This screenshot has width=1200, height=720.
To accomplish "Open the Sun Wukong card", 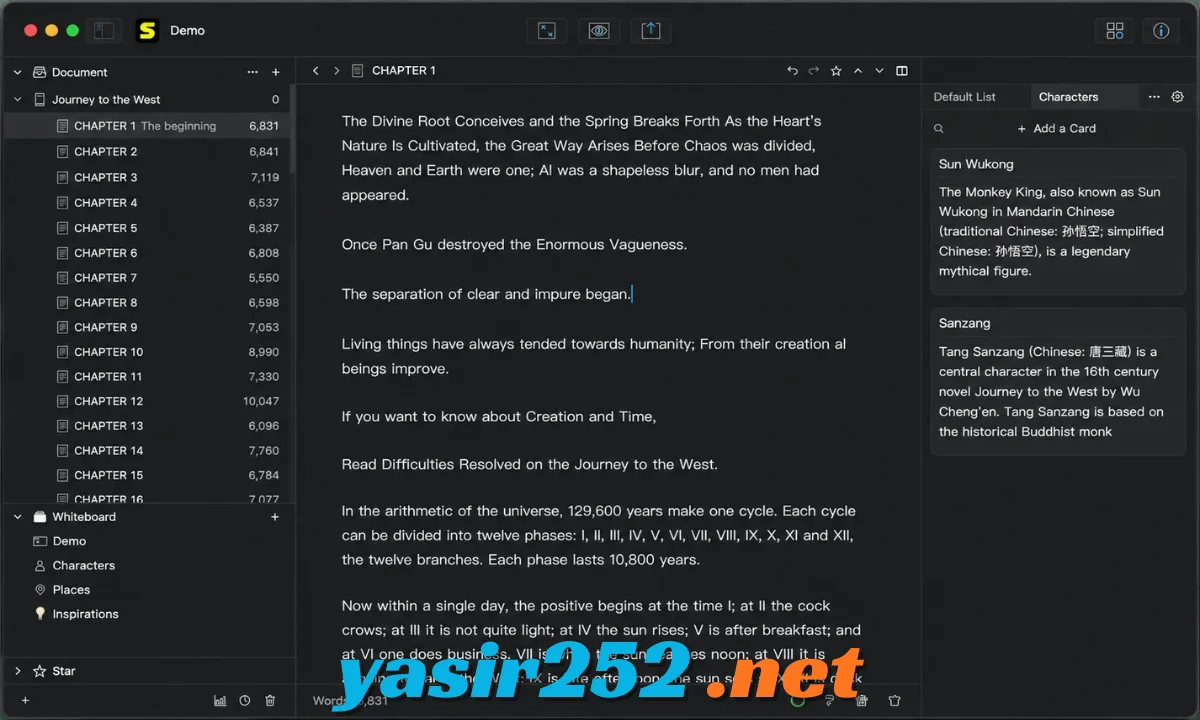I will click(1058, 221).
